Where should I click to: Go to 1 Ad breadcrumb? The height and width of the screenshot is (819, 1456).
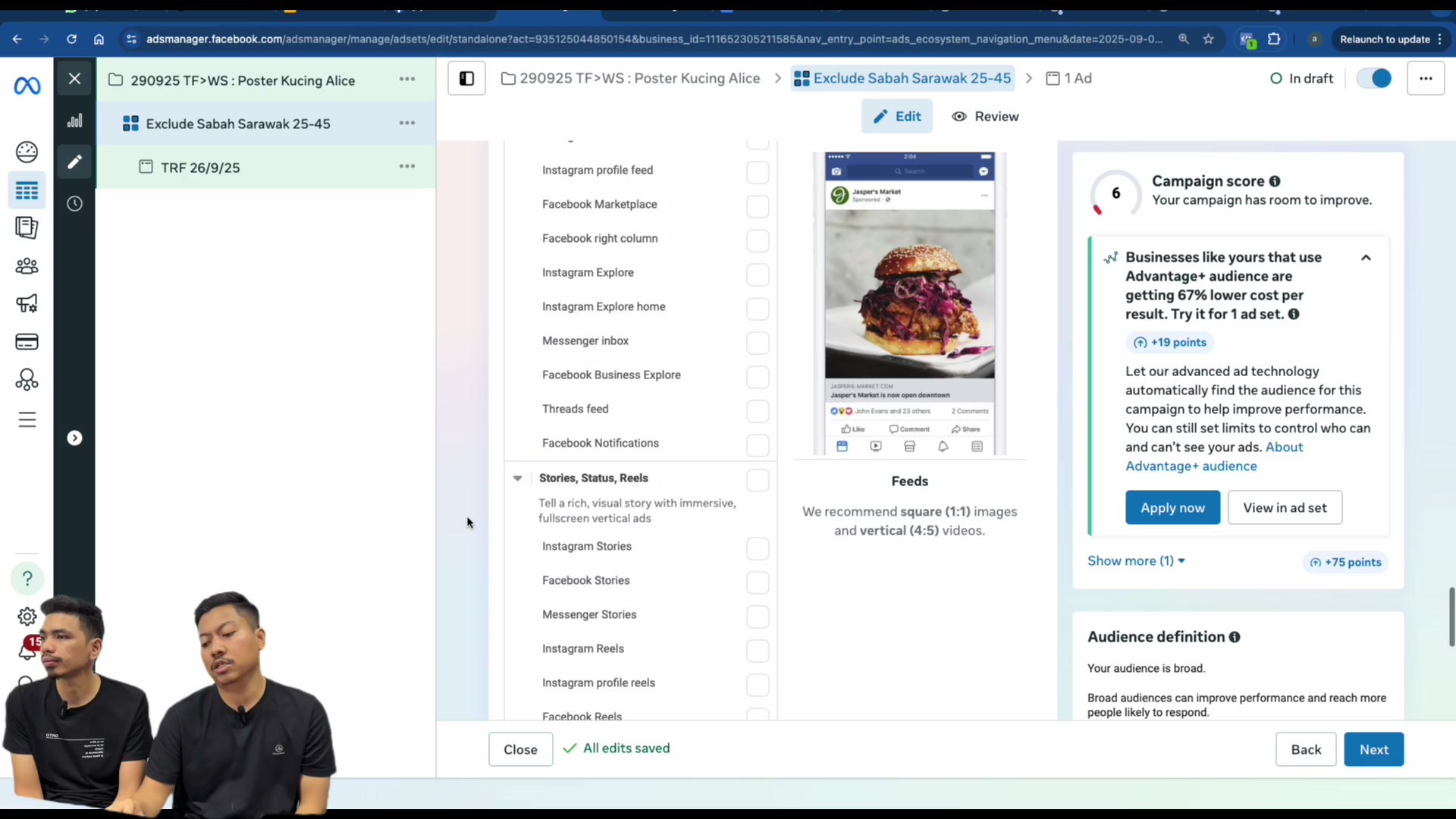[x=1068, y=78]
